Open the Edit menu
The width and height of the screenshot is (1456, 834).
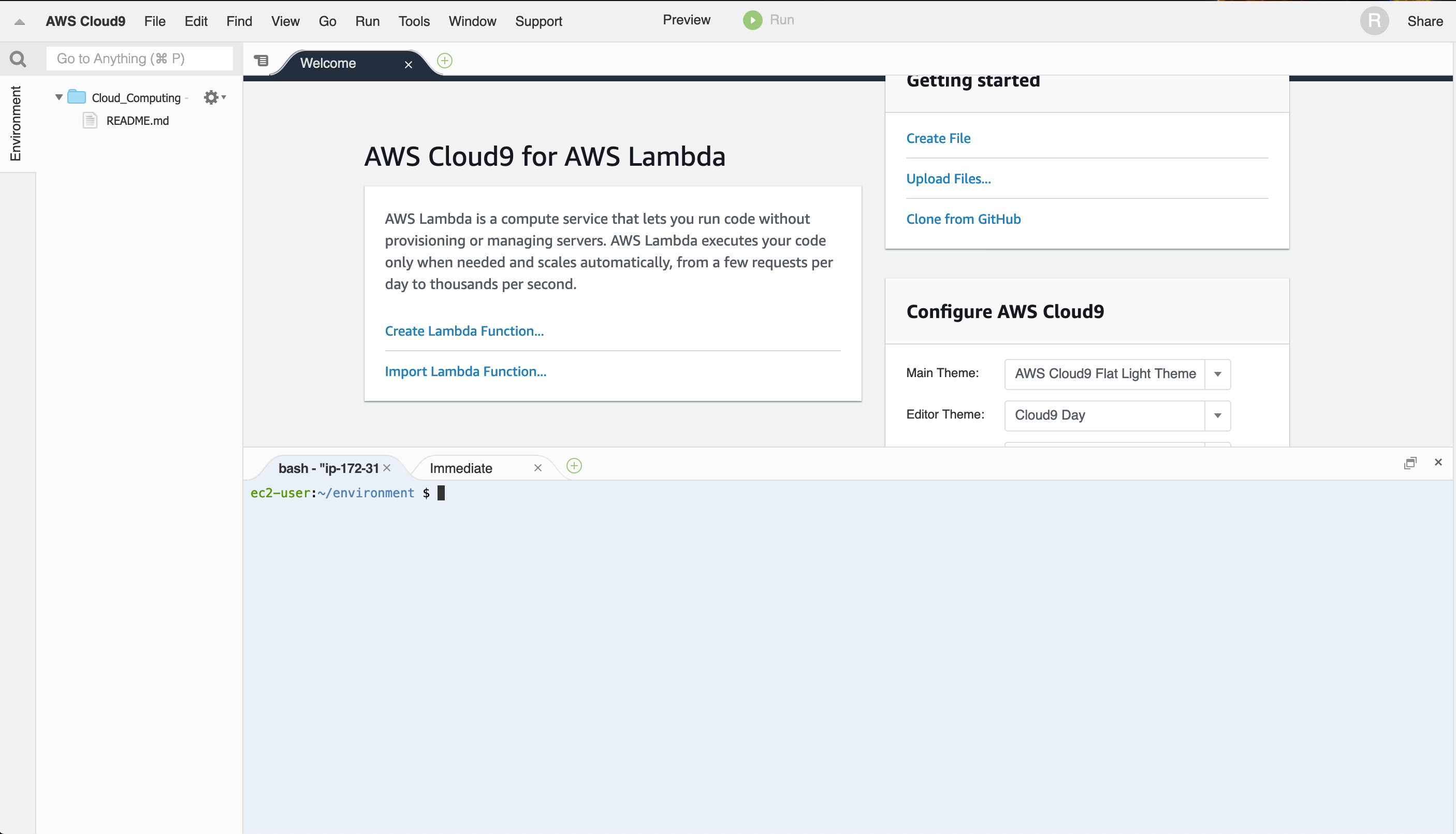point(196,21)
